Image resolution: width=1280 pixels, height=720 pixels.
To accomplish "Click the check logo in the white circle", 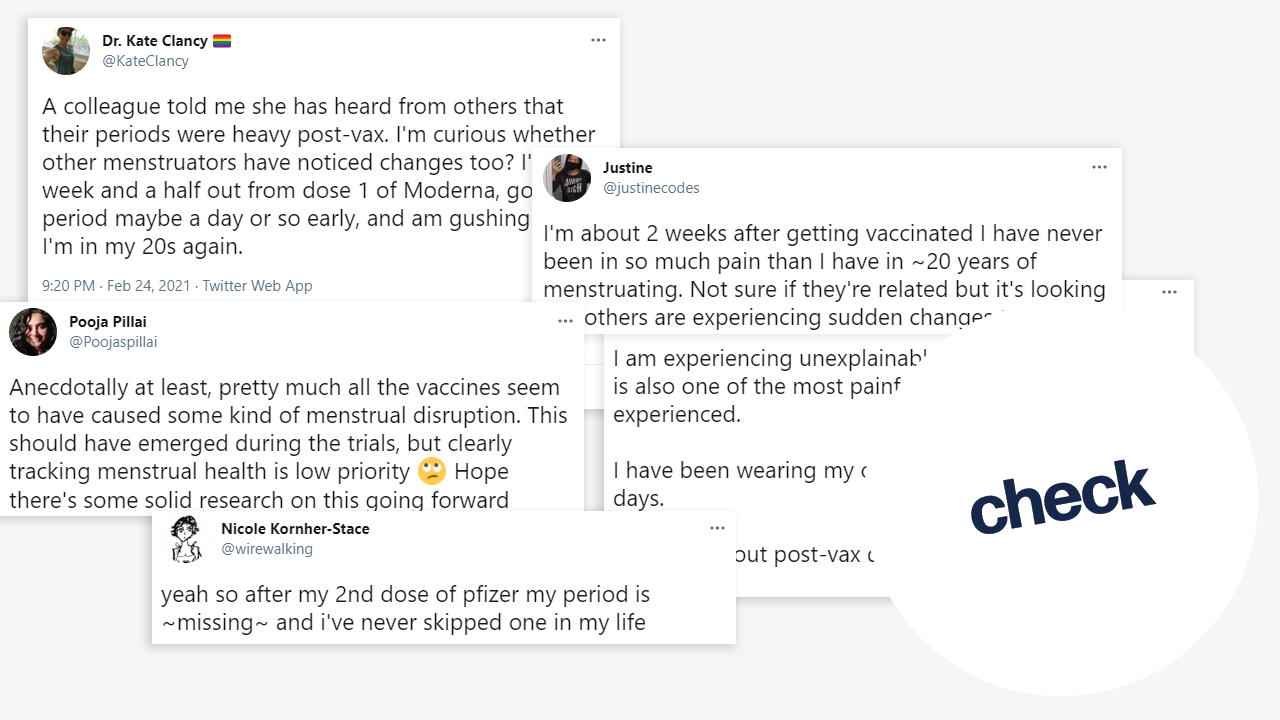I will point(1063,497).
